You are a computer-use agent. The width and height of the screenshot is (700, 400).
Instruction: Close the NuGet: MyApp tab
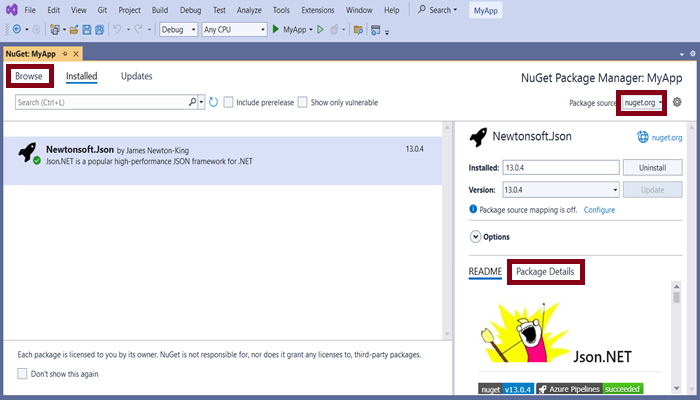point(76,54)
